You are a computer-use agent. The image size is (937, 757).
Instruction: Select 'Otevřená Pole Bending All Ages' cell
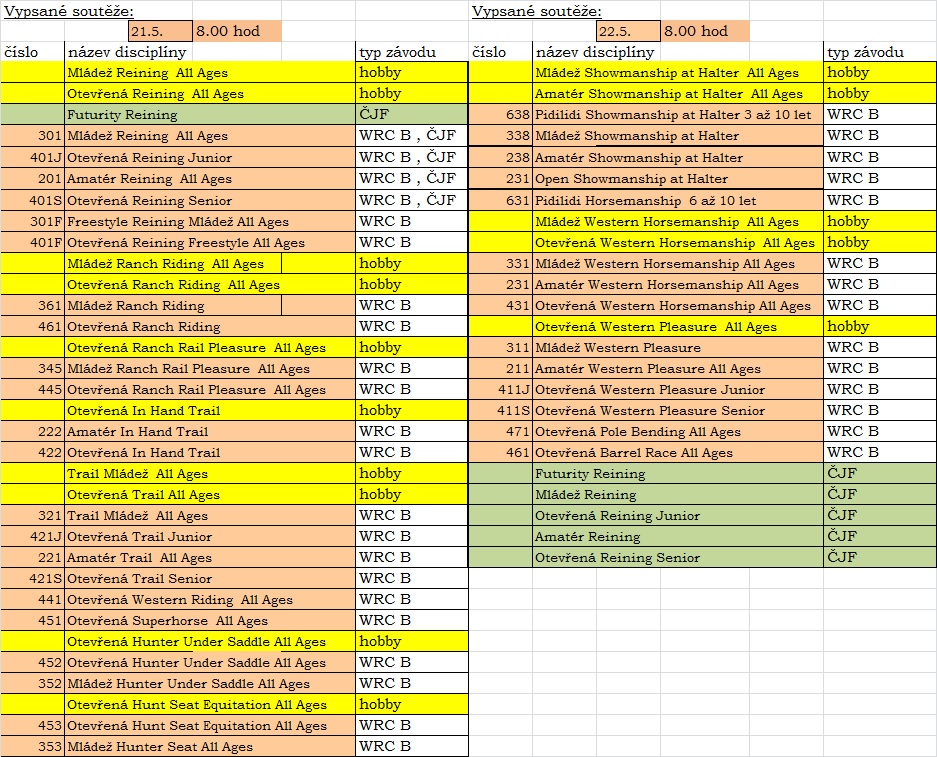[678, 431]
